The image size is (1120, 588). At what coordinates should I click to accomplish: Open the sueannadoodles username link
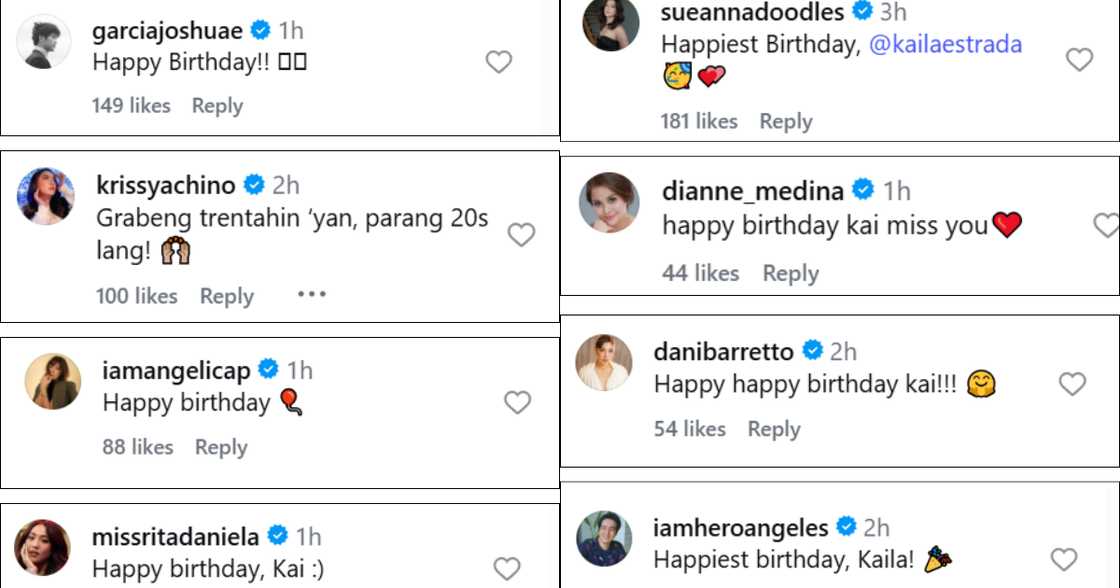[752, 12]
